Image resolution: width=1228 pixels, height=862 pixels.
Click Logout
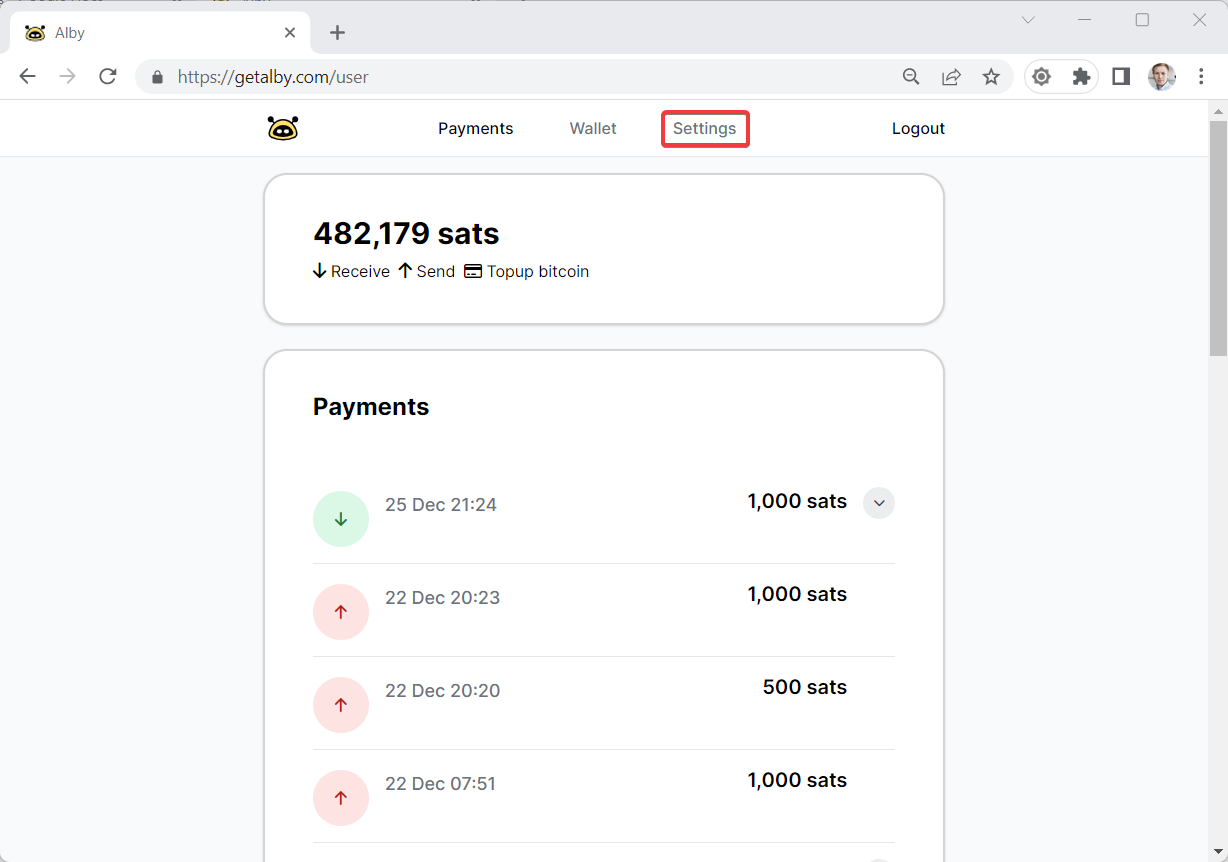[918, 128]
